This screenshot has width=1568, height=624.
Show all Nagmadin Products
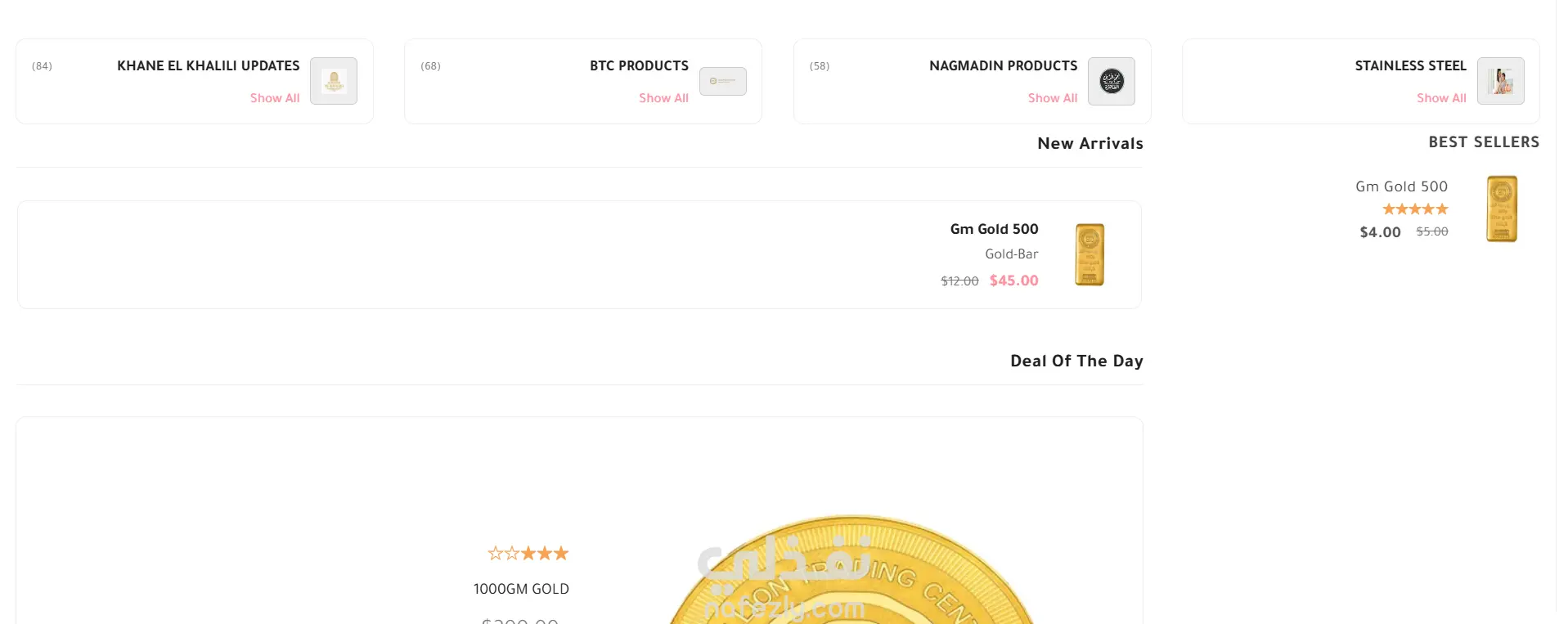[1053, 98]
